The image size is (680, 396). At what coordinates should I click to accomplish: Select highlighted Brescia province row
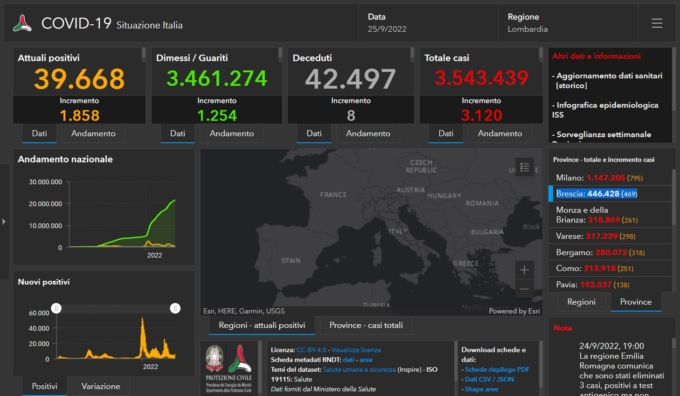coord(610,193)
